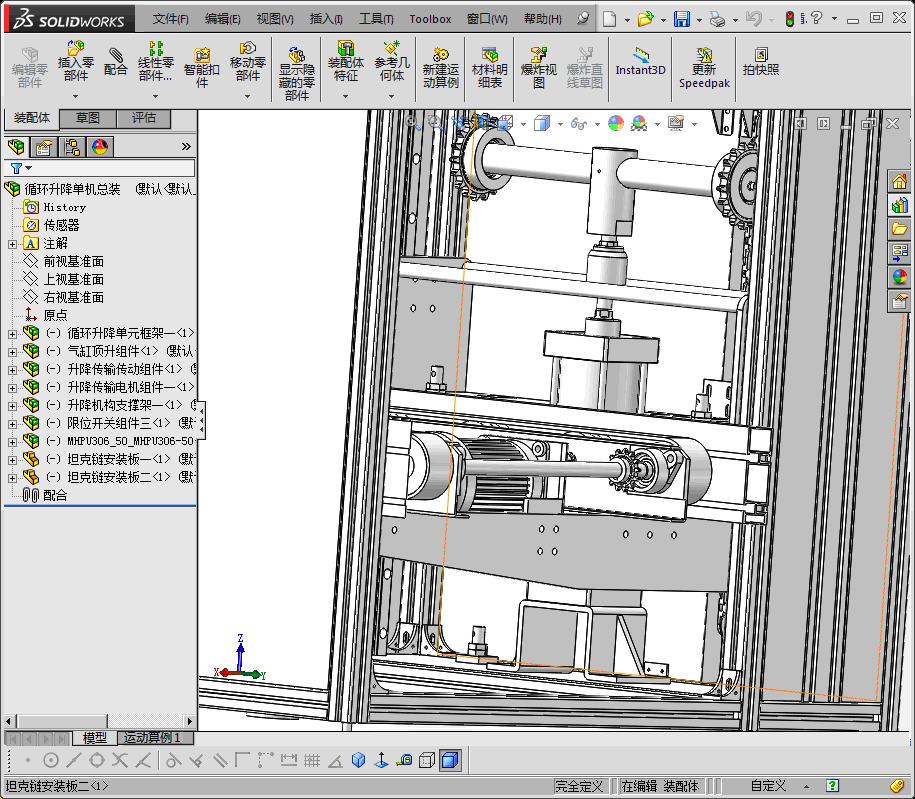Screen dimensions: 915x799
Task: Open the 工具(T) (Tools) menu
Action: [376, 19]
